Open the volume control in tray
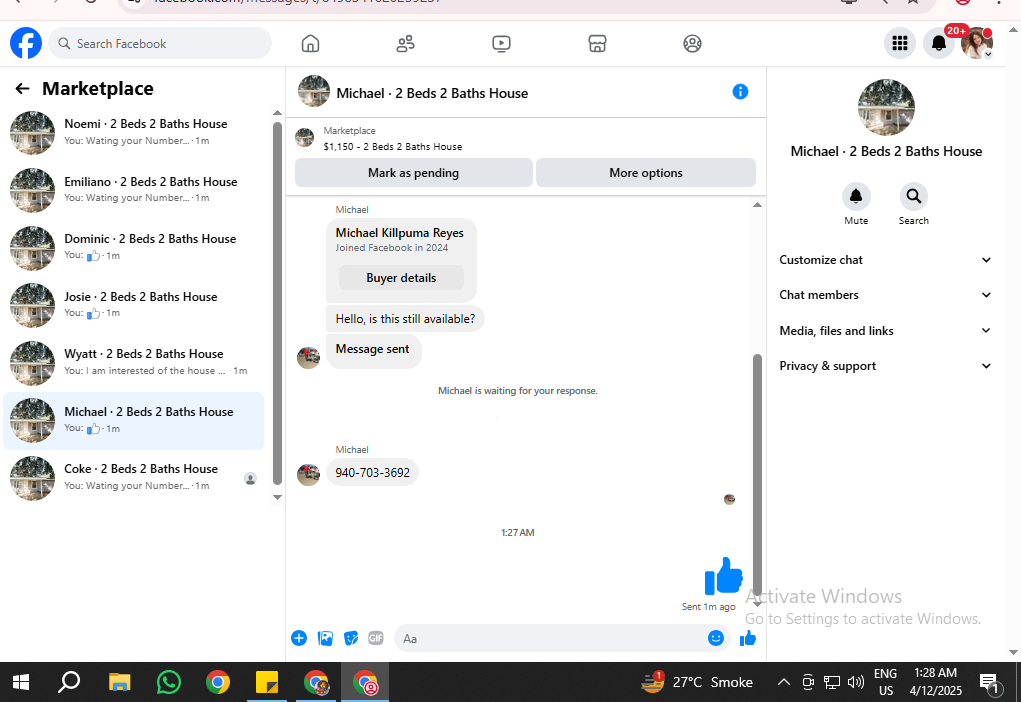 [x=856, y=682]
